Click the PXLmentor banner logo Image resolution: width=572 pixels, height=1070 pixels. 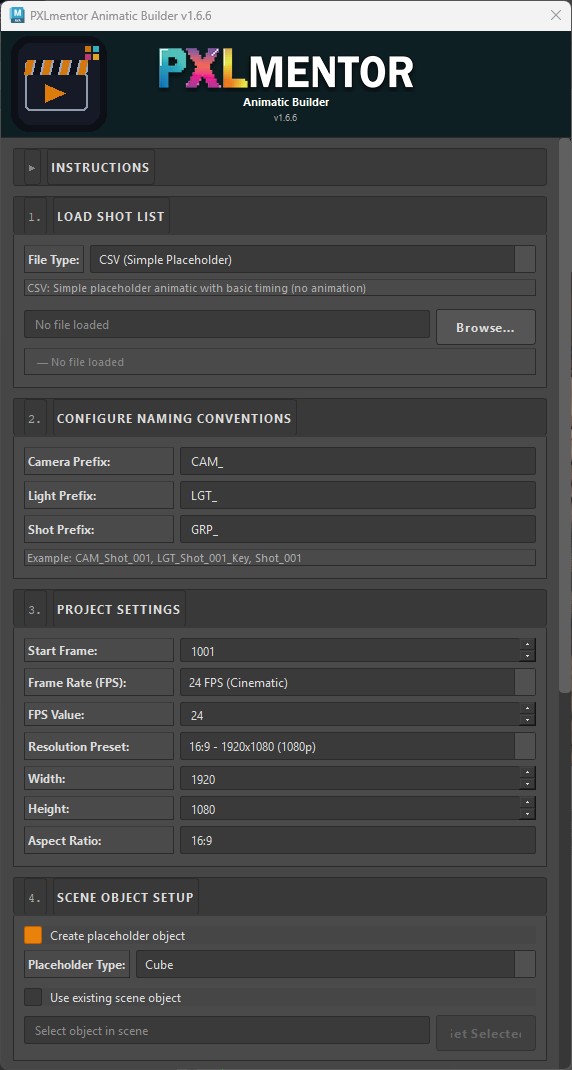pyautogui.click(x=286, y=71)
